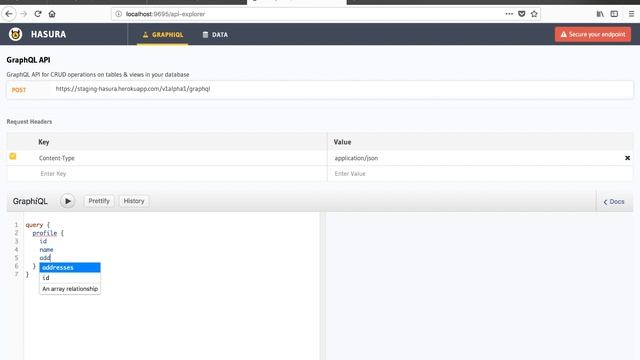Image resolution: width=640 pixels, height=360 pixels.
Task: Click the Value column header
Action: [x=342, y=142]
